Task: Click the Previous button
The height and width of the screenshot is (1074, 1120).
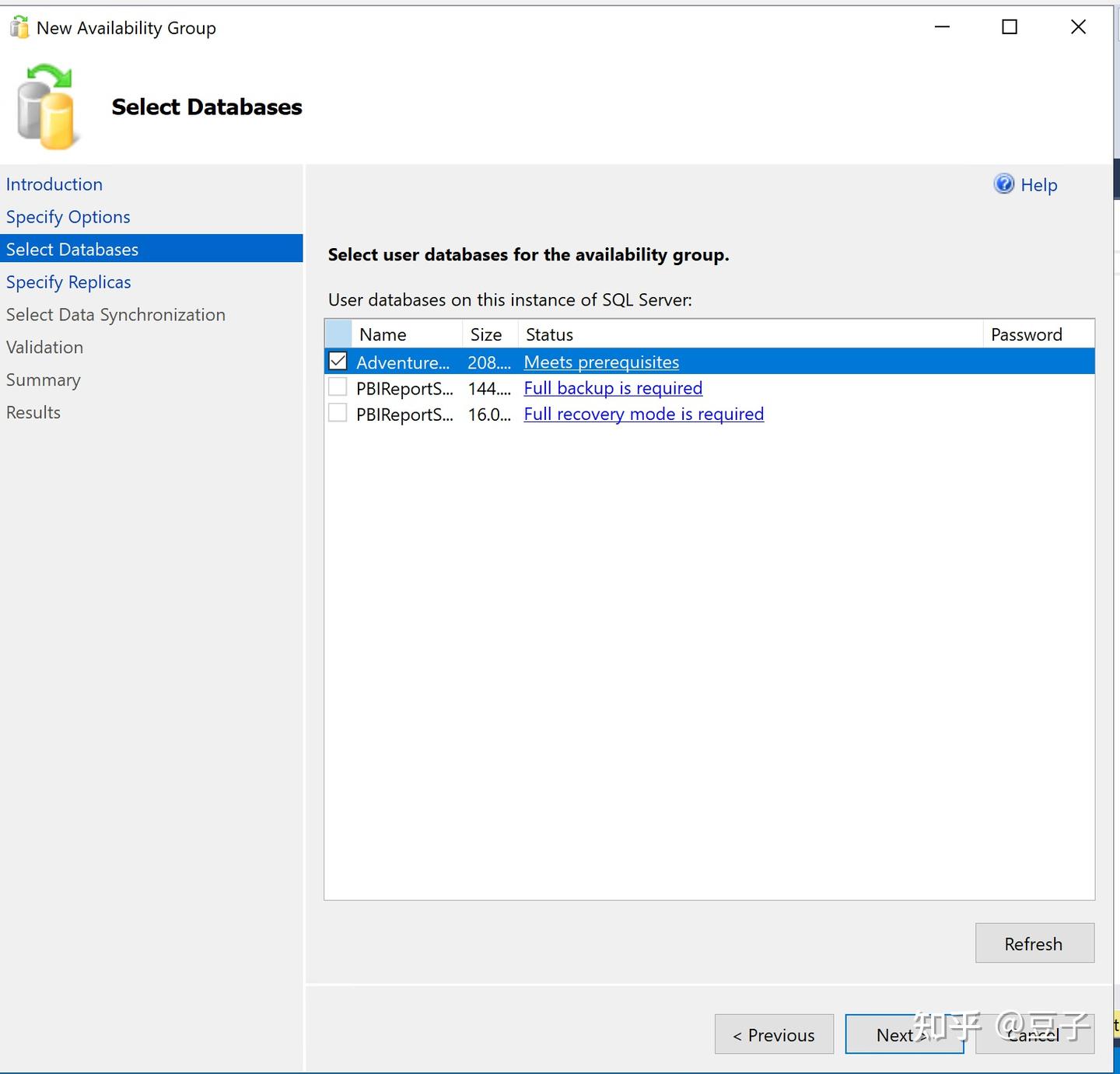Action: pos(773,1034)
